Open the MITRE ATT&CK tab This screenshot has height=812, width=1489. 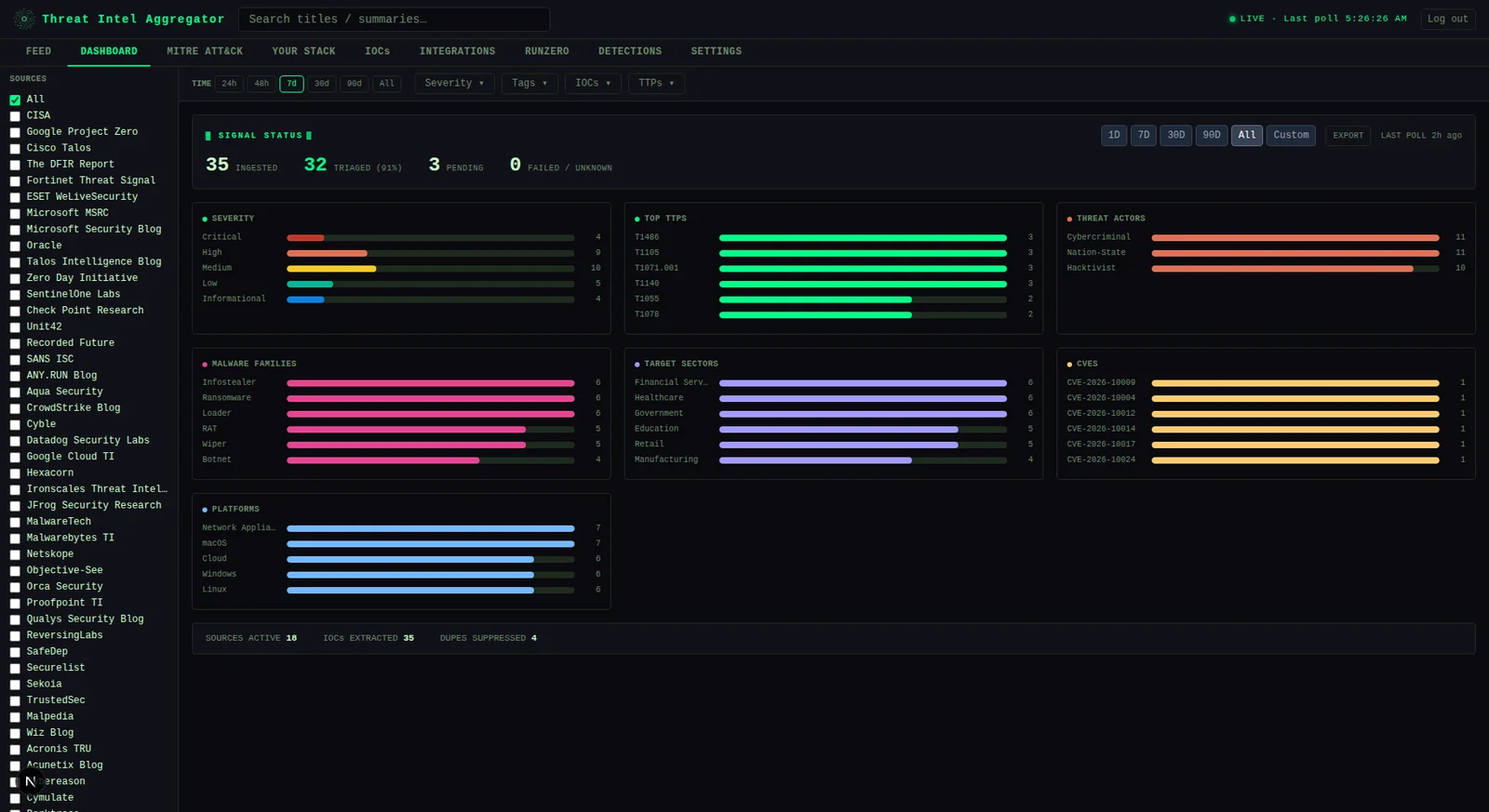point(205,51)
